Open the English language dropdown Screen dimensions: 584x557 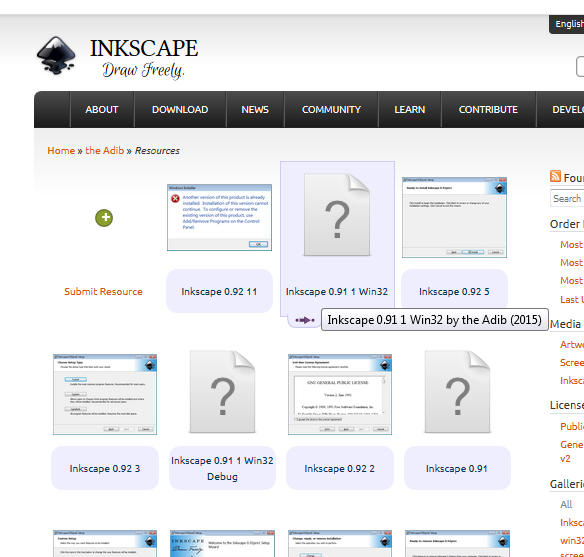click(x=567, y=24)
